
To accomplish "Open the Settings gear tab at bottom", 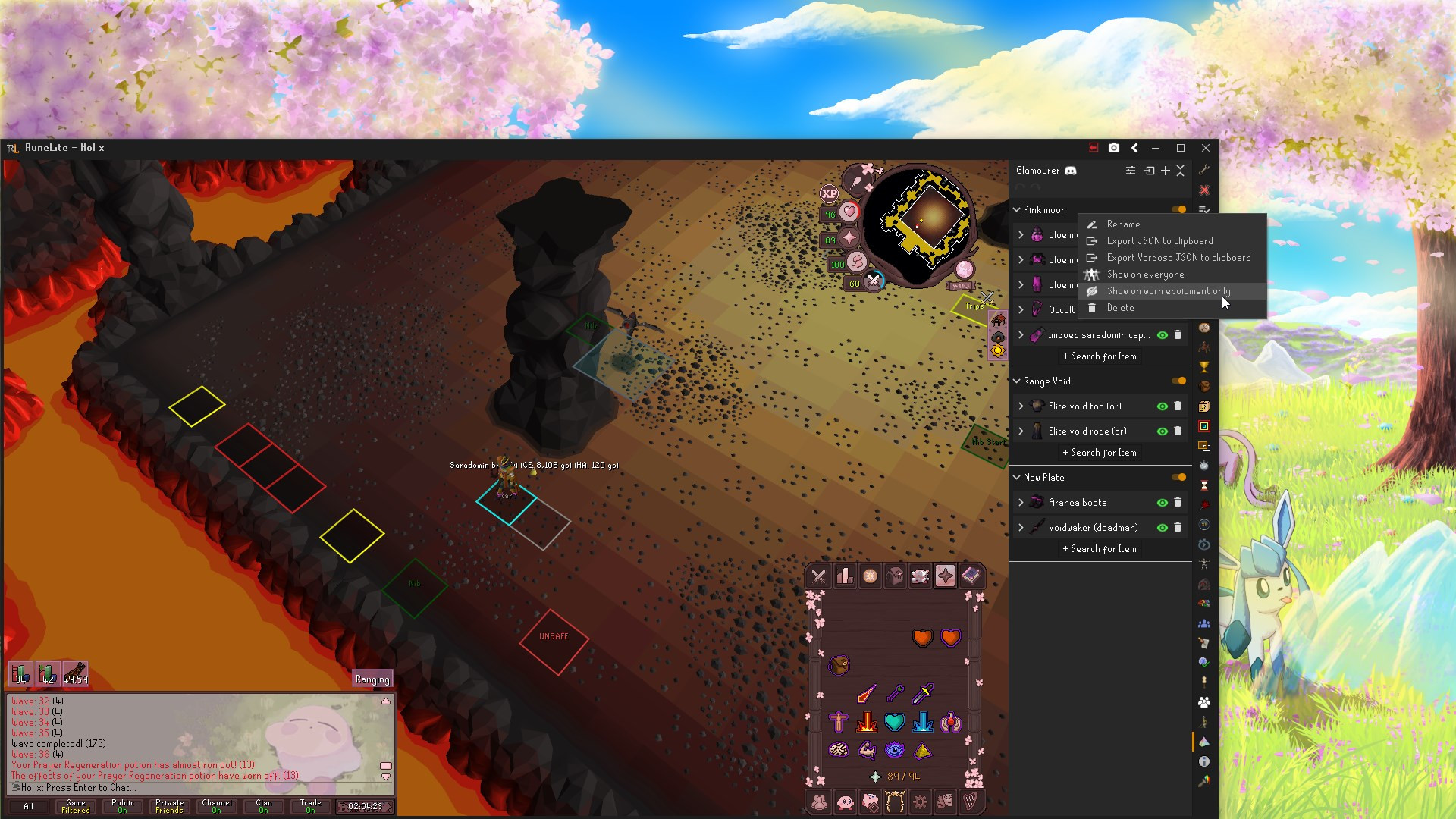I will point(920,802).
